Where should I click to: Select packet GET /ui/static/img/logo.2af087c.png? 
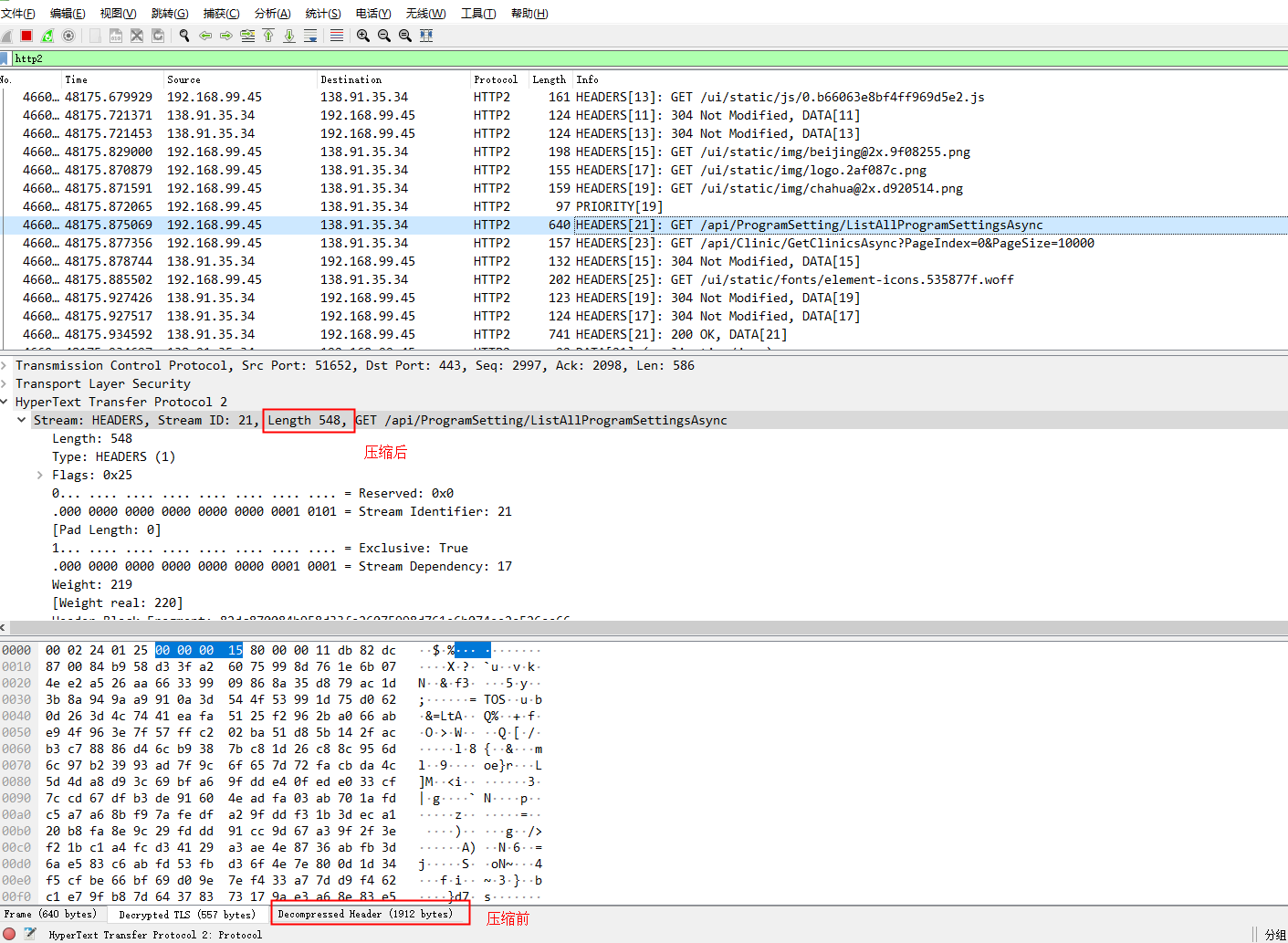[644, 170]
